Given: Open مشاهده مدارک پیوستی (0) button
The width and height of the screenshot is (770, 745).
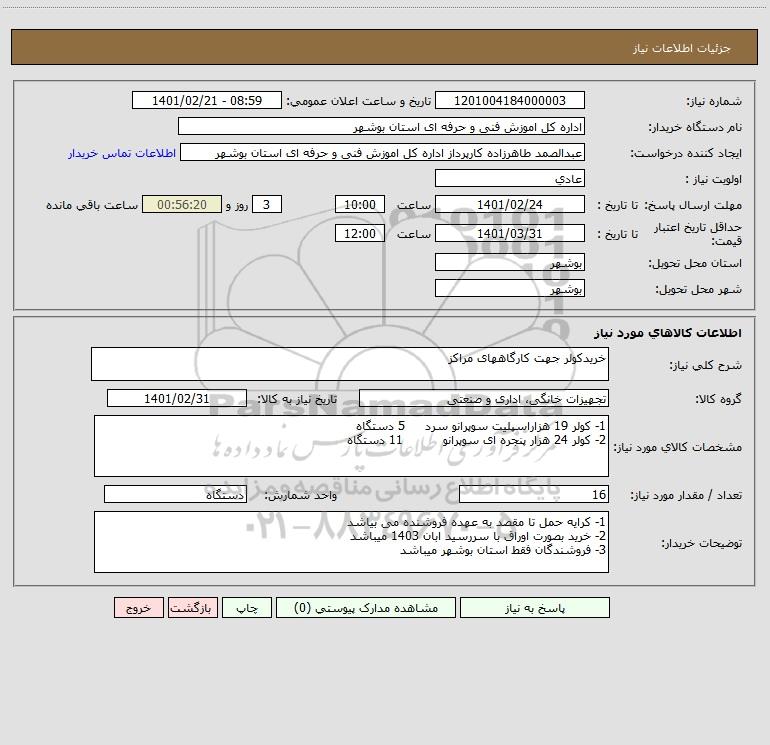Looking at the screenshot, I should tap(366, 608).
